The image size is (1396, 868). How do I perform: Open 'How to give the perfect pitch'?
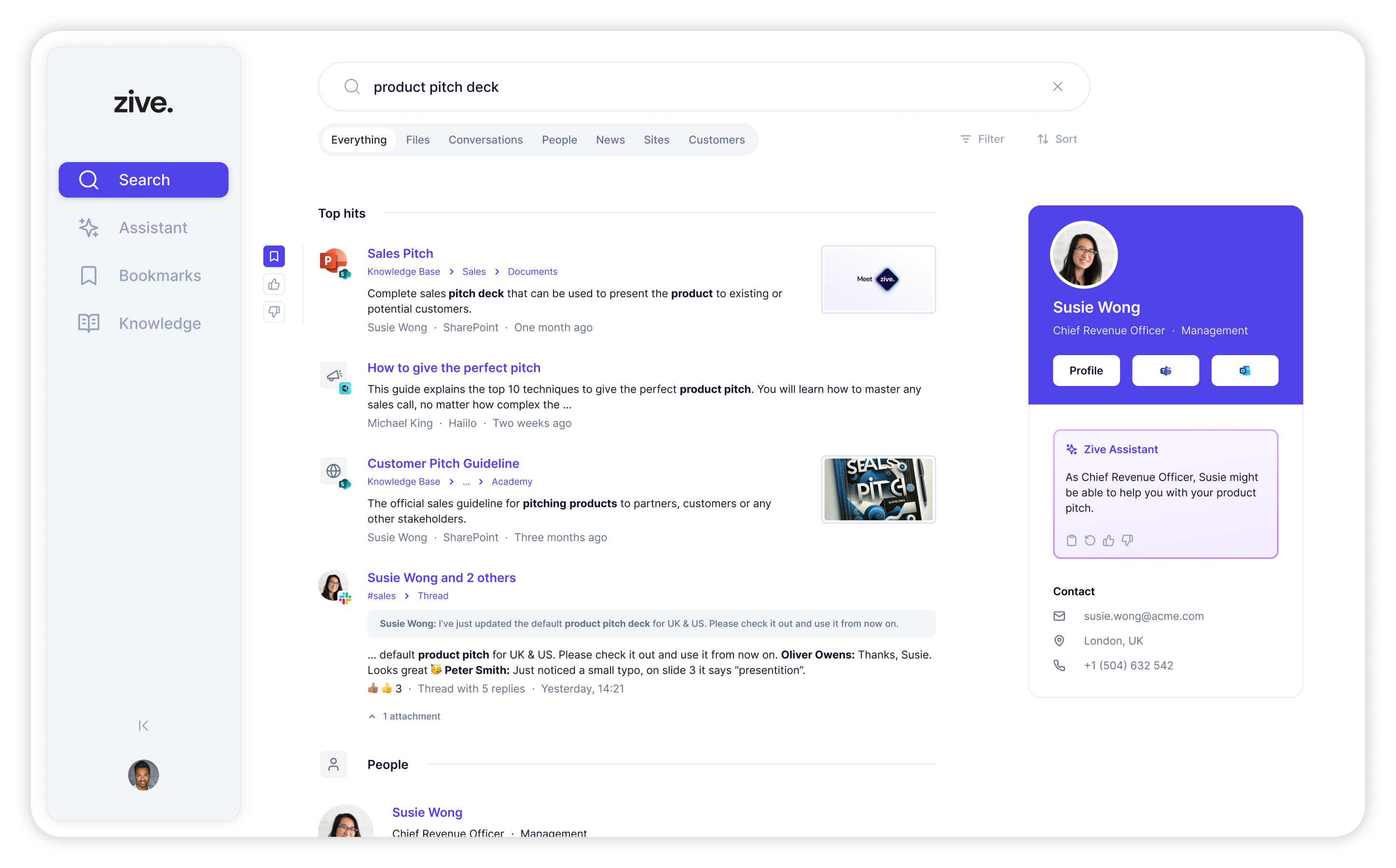(454, 367)
